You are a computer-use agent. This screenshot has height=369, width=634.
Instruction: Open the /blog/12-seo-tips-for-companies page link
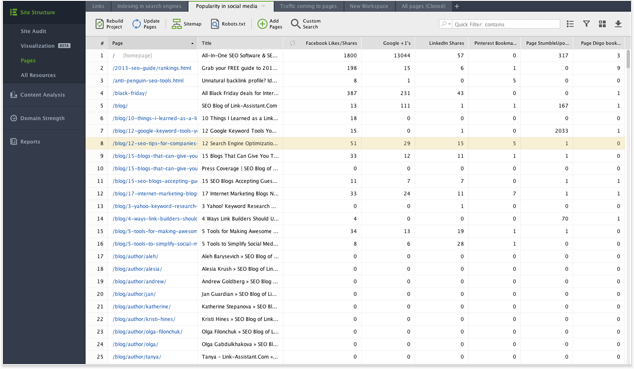[155, 143]
